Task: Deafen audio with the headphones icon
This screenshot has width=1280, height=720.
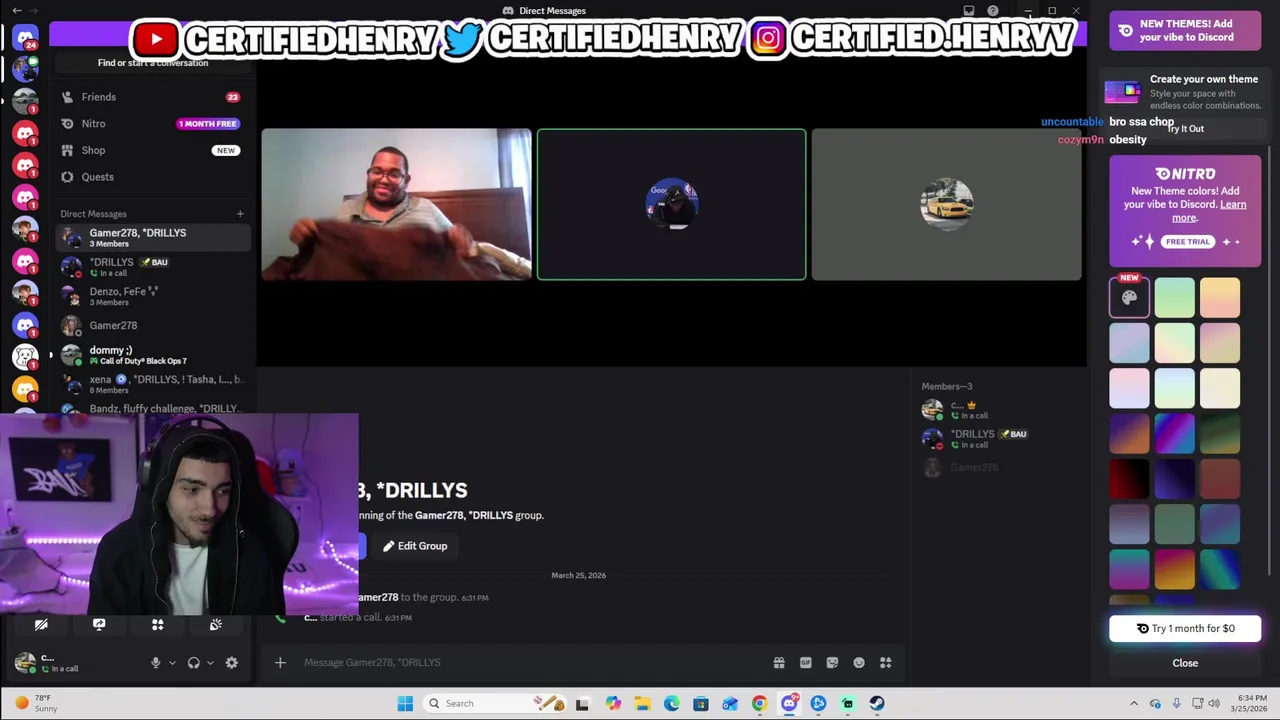Action: (x=194, y=662)
